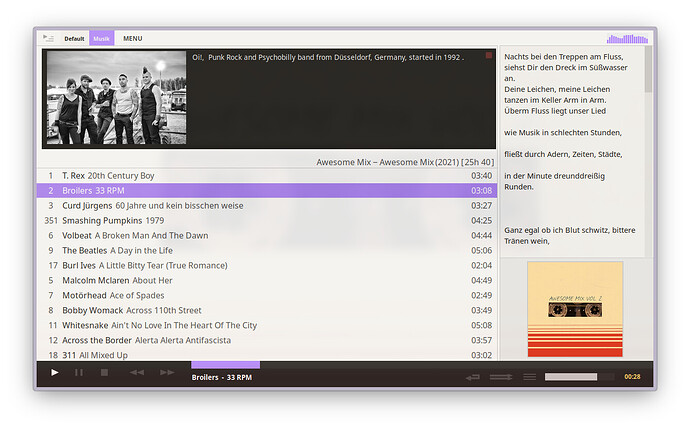Click track number 351 in the playlist
690x429 pixels.
[51, 220]
